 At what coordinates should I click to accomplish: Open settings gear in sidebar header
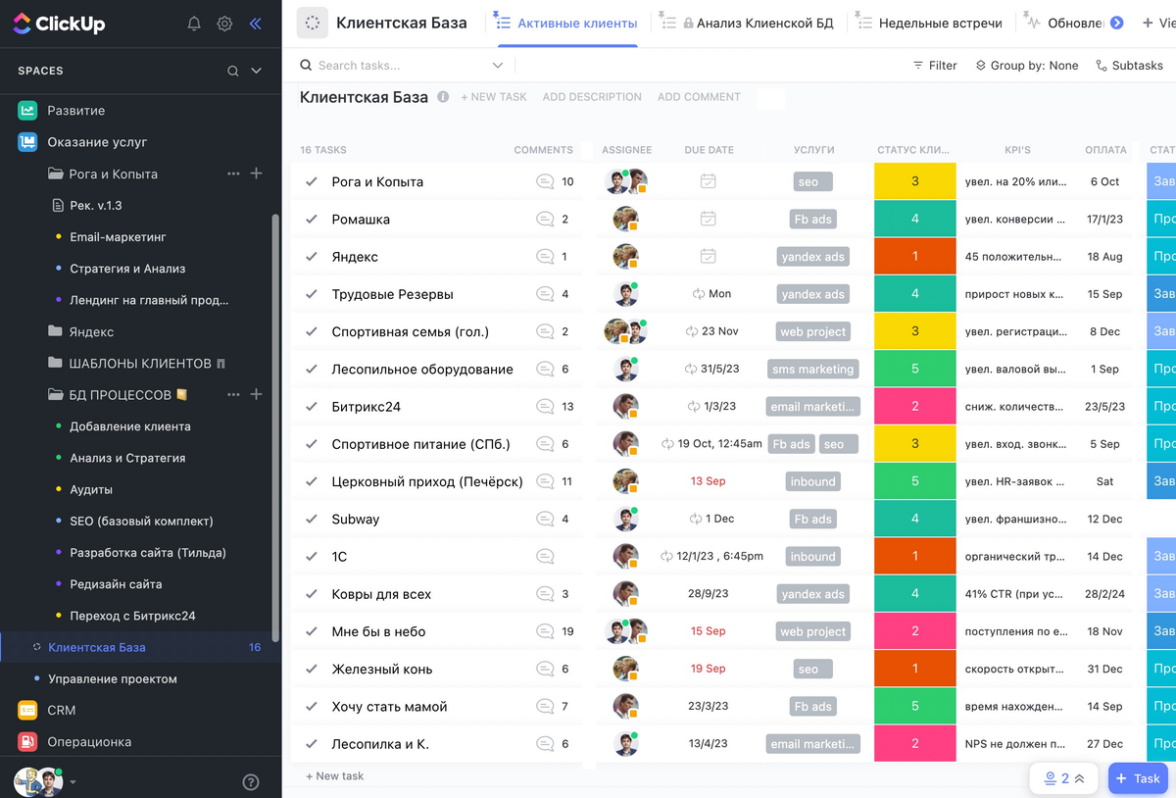click(x=224, y=24)
